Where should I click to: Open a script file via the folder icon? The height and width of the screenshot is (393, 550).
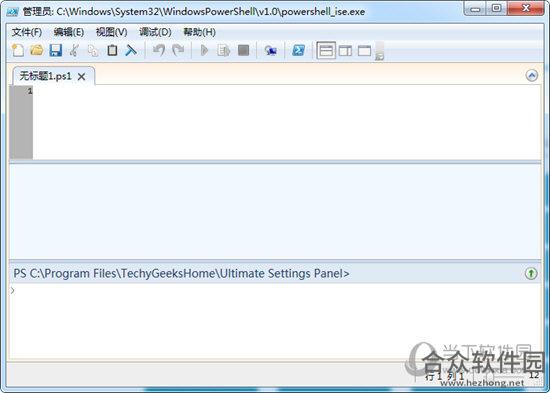coord(36,51)
